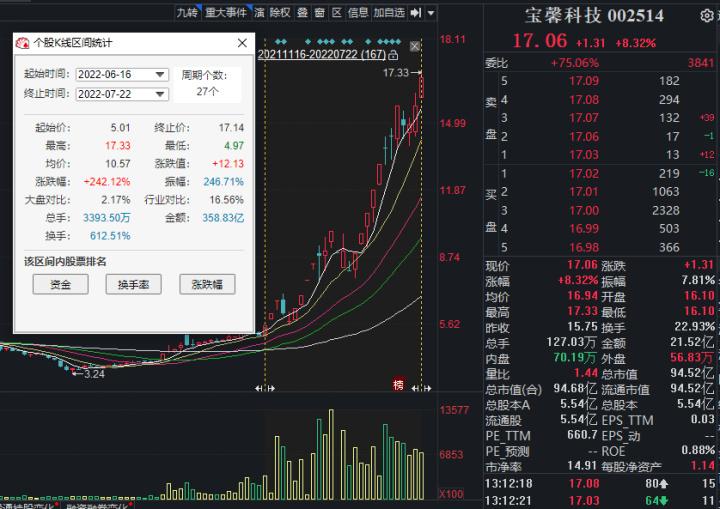Click the 涨跌幅 ranking button
The image size is (720, 509).
pos(207,284)
